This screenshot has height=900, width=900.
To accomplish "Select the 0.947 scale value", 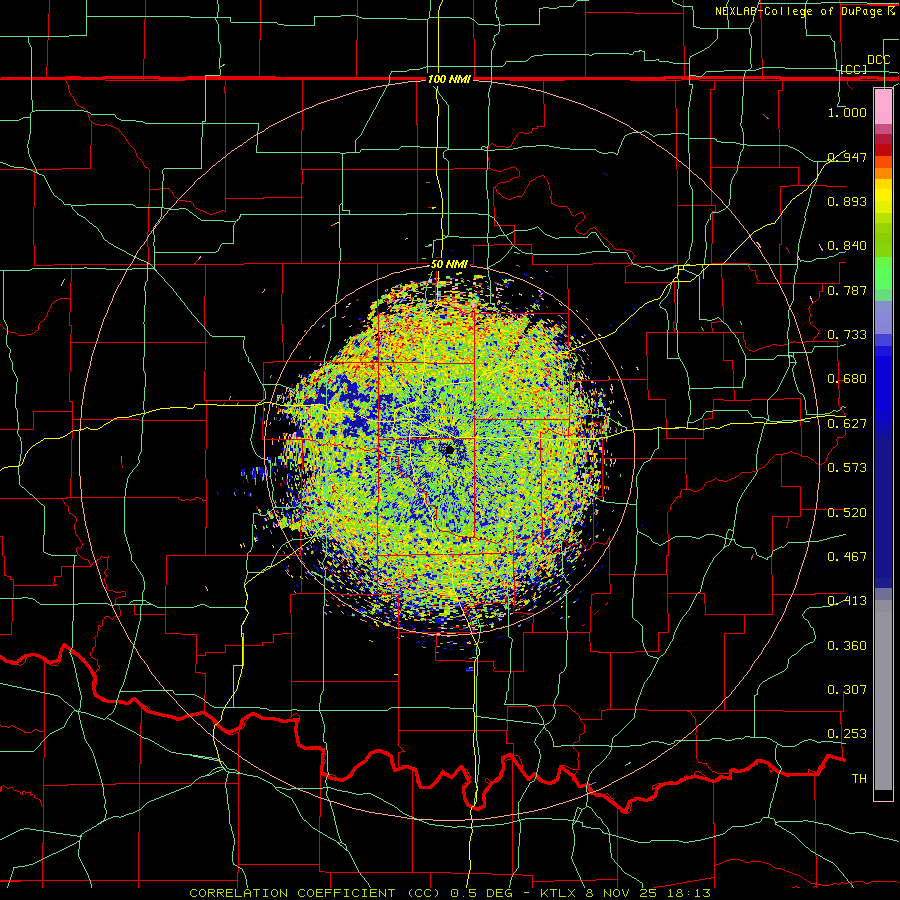I will coord(847,157).
